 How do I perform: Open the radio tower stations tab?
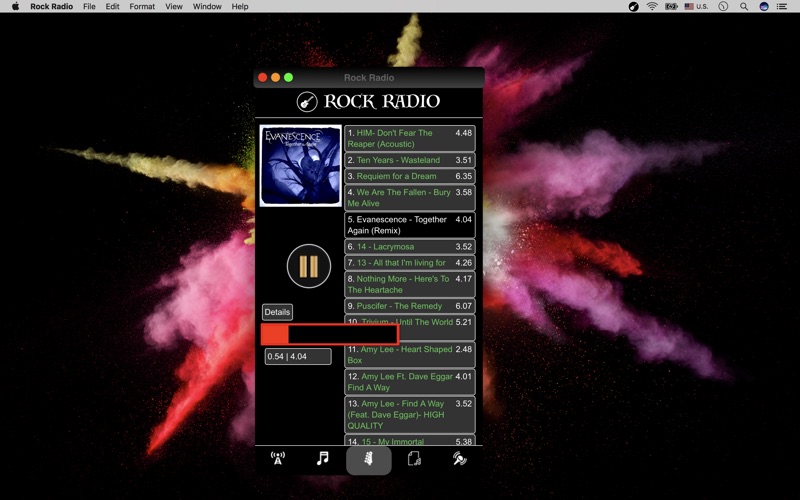point(278,458)
